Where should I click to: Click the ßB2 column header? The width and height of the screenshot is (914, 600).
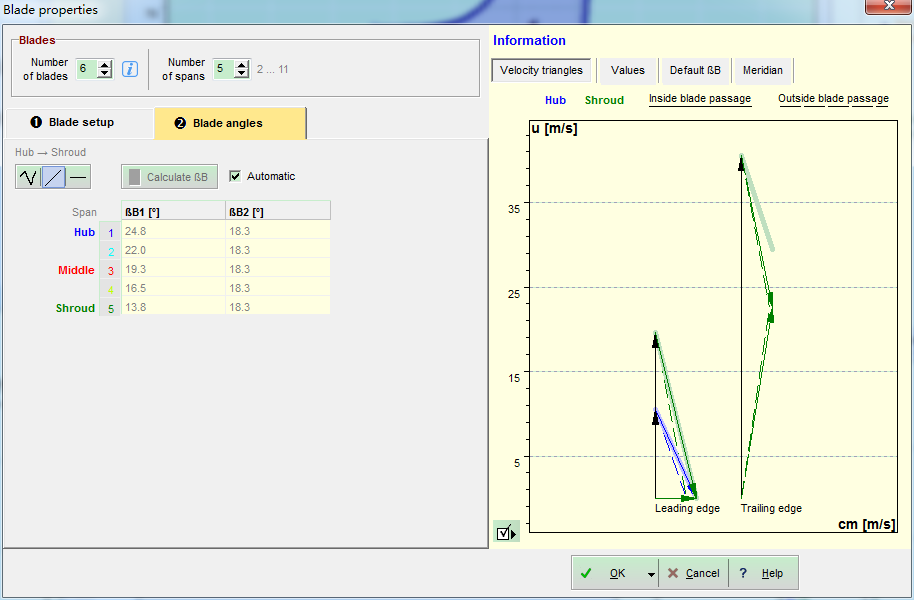pyautogui.click(x=277, y=212)
